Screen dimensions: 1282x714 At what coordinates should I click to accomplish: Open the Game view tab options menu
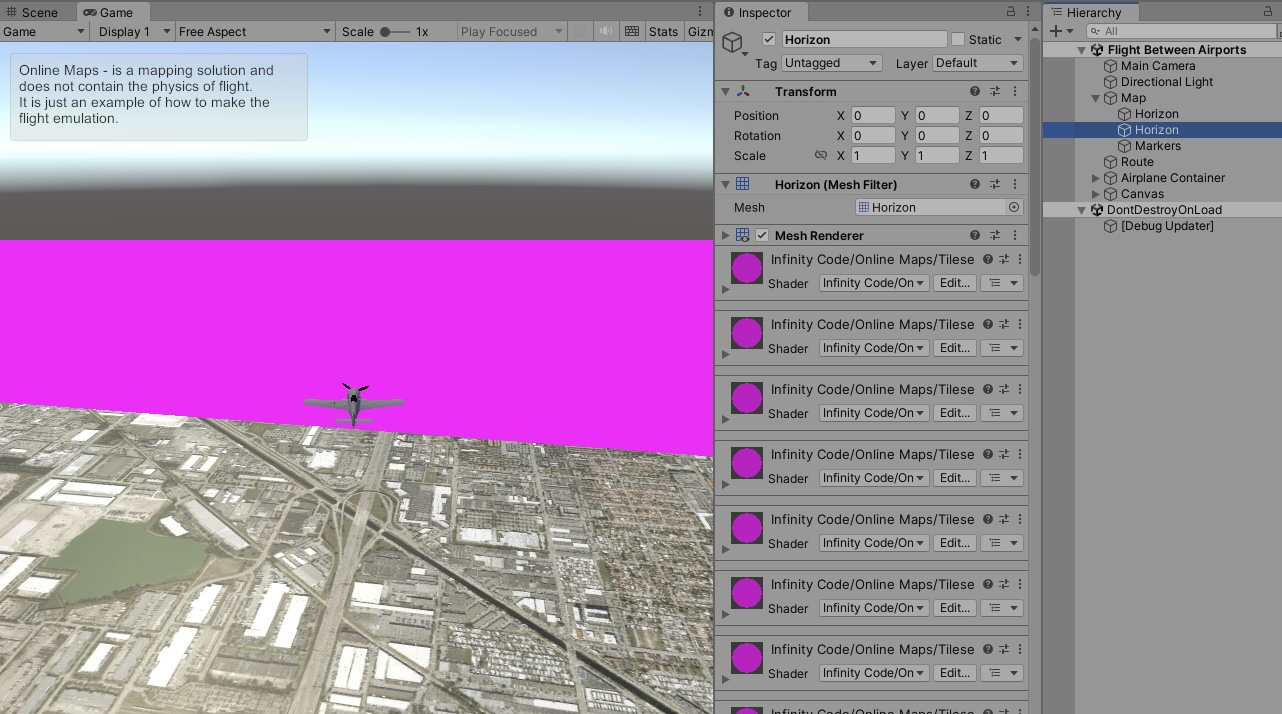click(x=699, y=12)
